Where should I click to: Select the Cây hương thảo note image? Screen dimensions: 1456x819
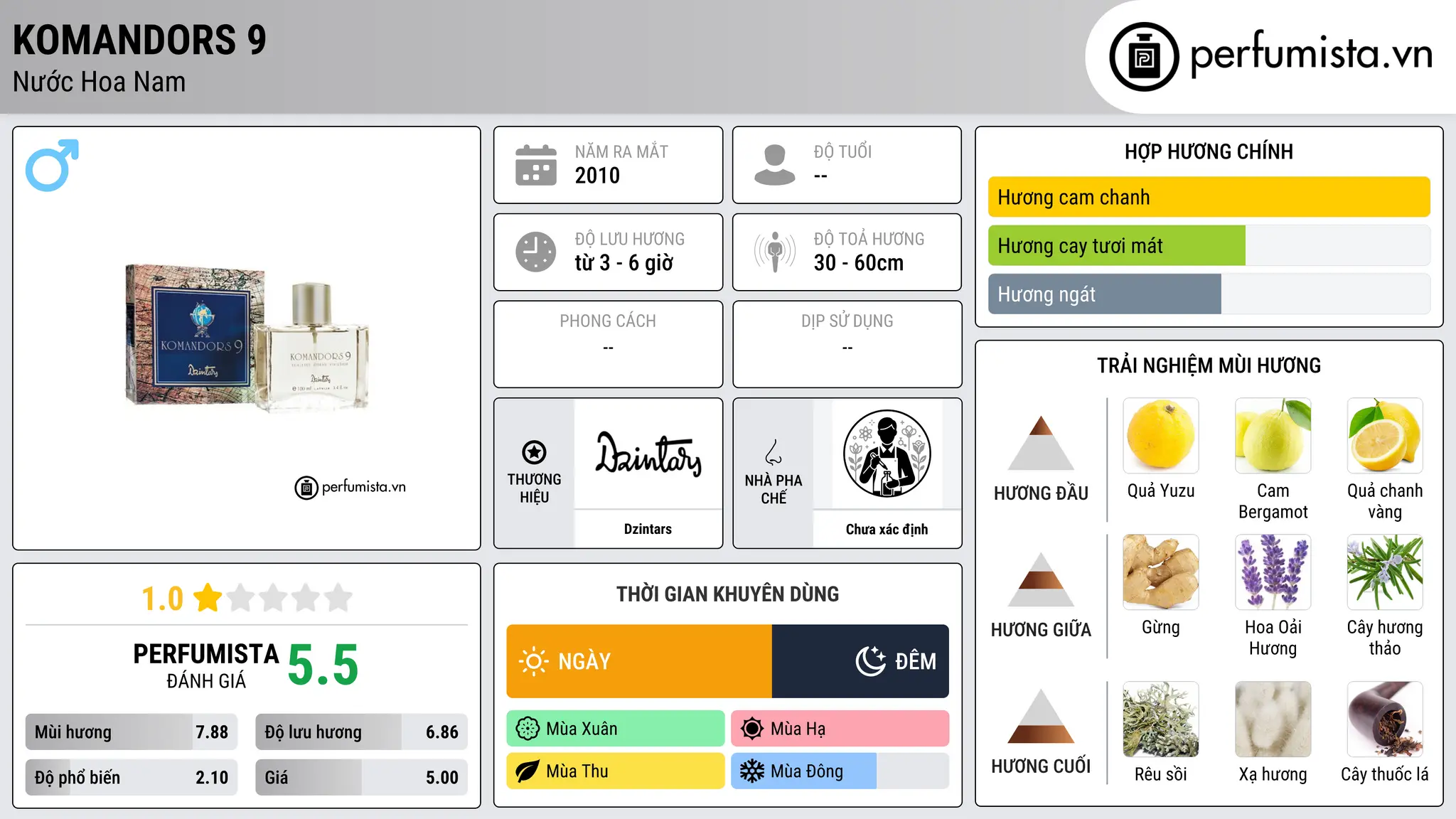click(x=1385, y=572)
